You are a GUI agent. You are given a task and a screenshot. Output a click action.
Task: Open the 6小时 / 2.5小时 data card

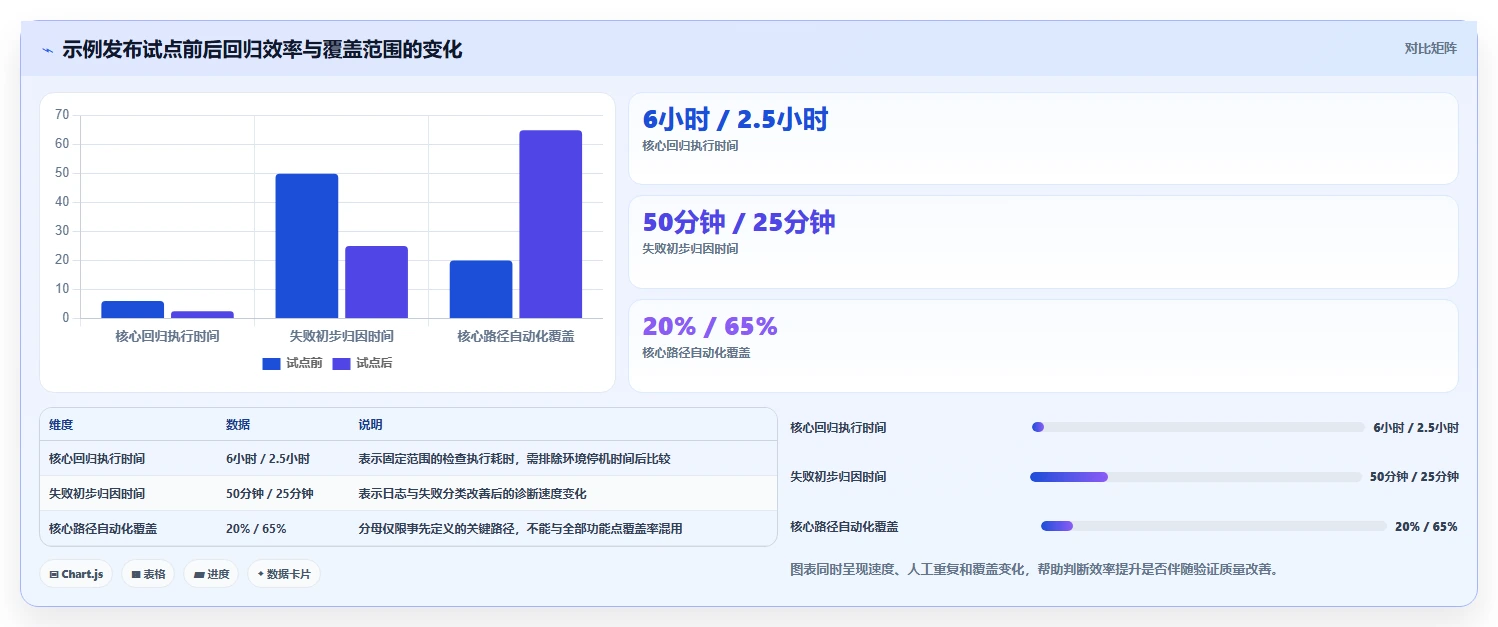[1043, 139]
